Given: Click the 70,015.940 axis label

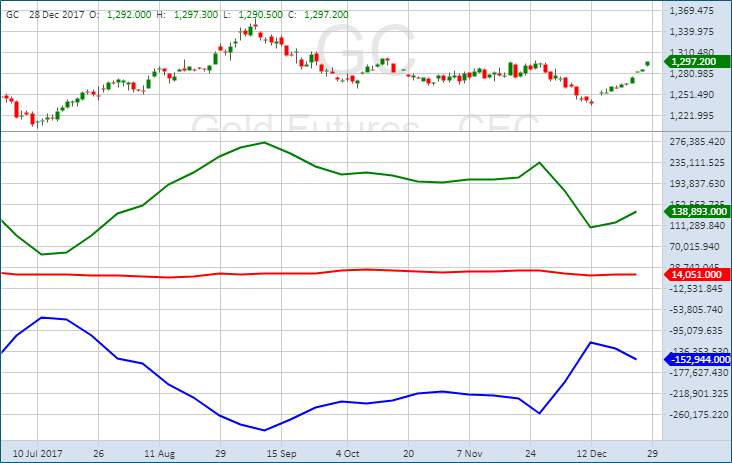Looking at the screenshot, I should tap(695, 246).
